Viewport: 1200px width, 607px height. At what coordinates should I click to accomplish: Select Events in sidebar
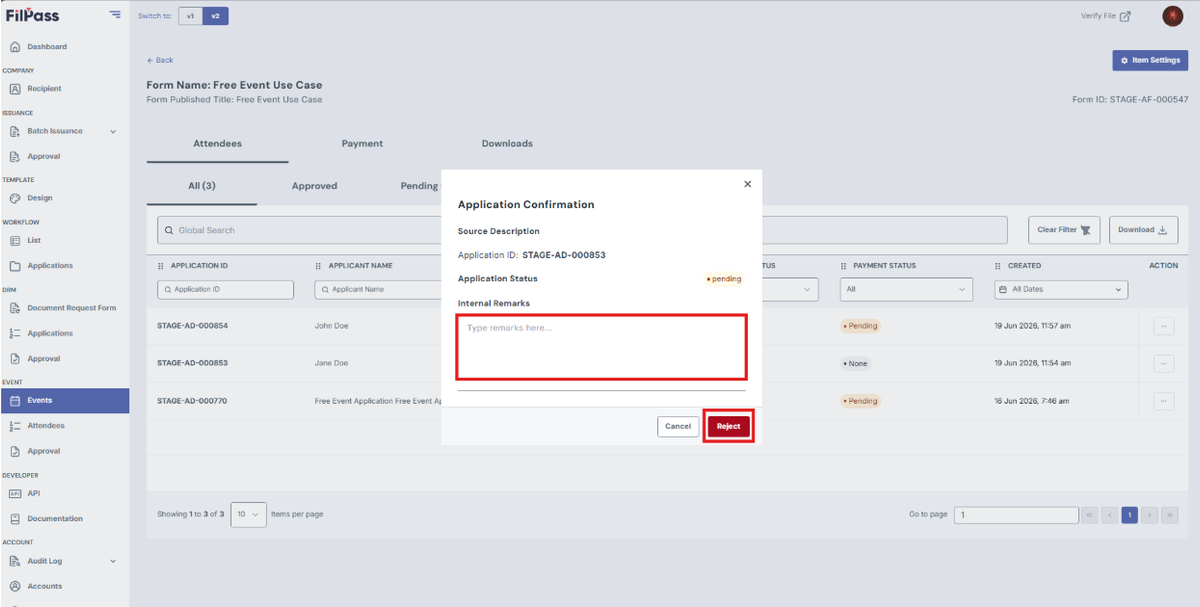65,400
